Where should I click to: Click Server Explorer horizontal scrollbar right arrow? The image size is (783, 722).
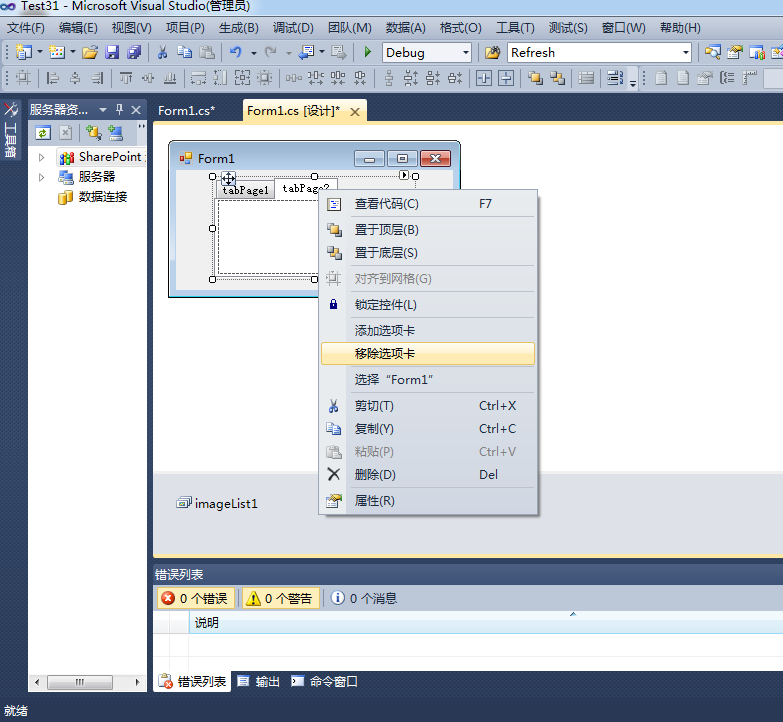pyautogui.click(x=137, y=682)
